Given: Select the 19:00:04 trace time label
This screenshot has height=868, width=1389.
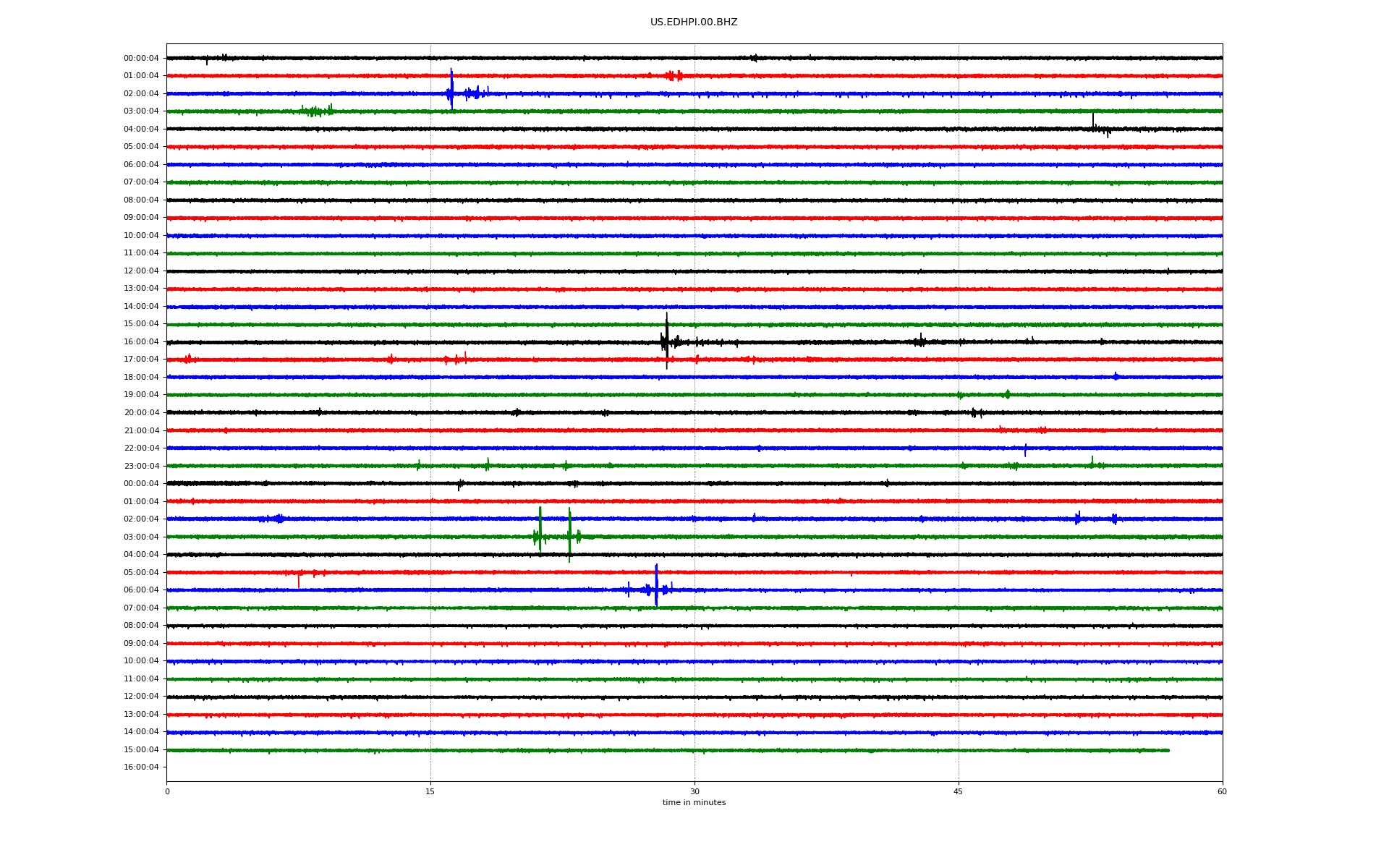Looking at the screenshot, I should pos(141,395).
